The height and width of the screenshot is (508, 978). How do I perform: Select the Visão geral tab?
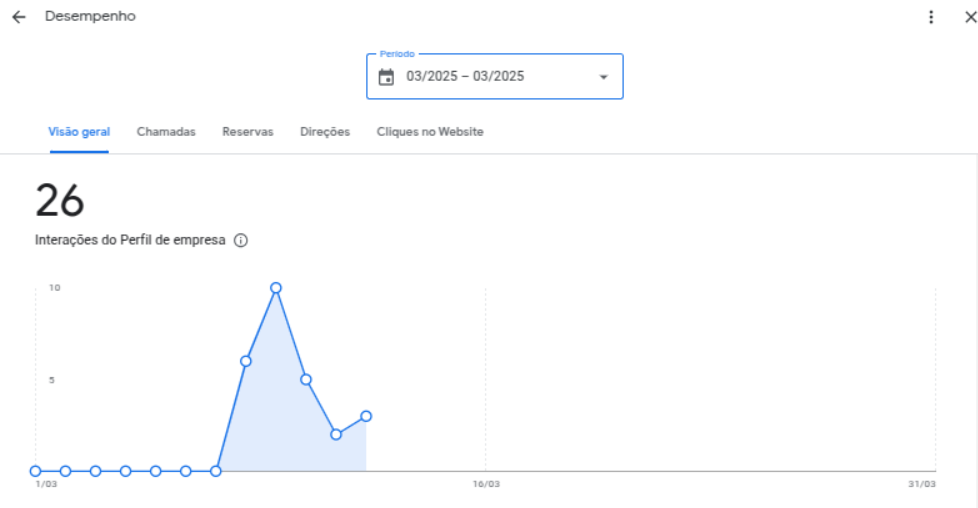(x=79, y=132)
